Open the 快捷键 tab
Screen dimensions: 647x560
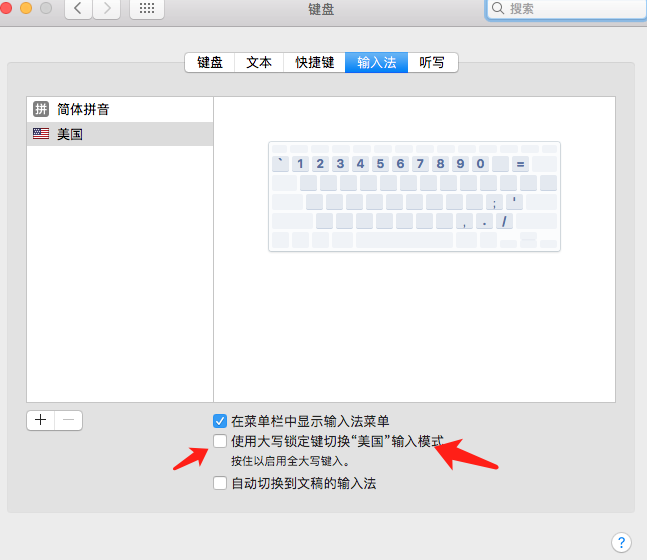[314, 62]
